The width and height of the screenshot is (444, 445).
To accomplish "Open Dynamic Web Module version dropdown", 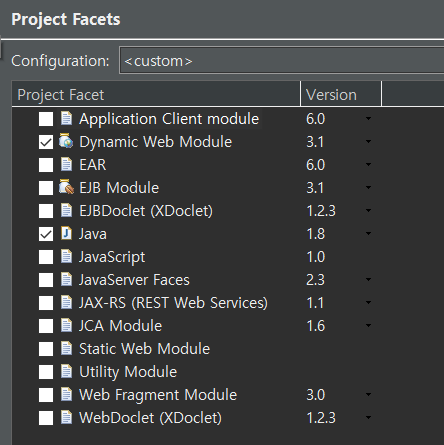I will [368, 141].
